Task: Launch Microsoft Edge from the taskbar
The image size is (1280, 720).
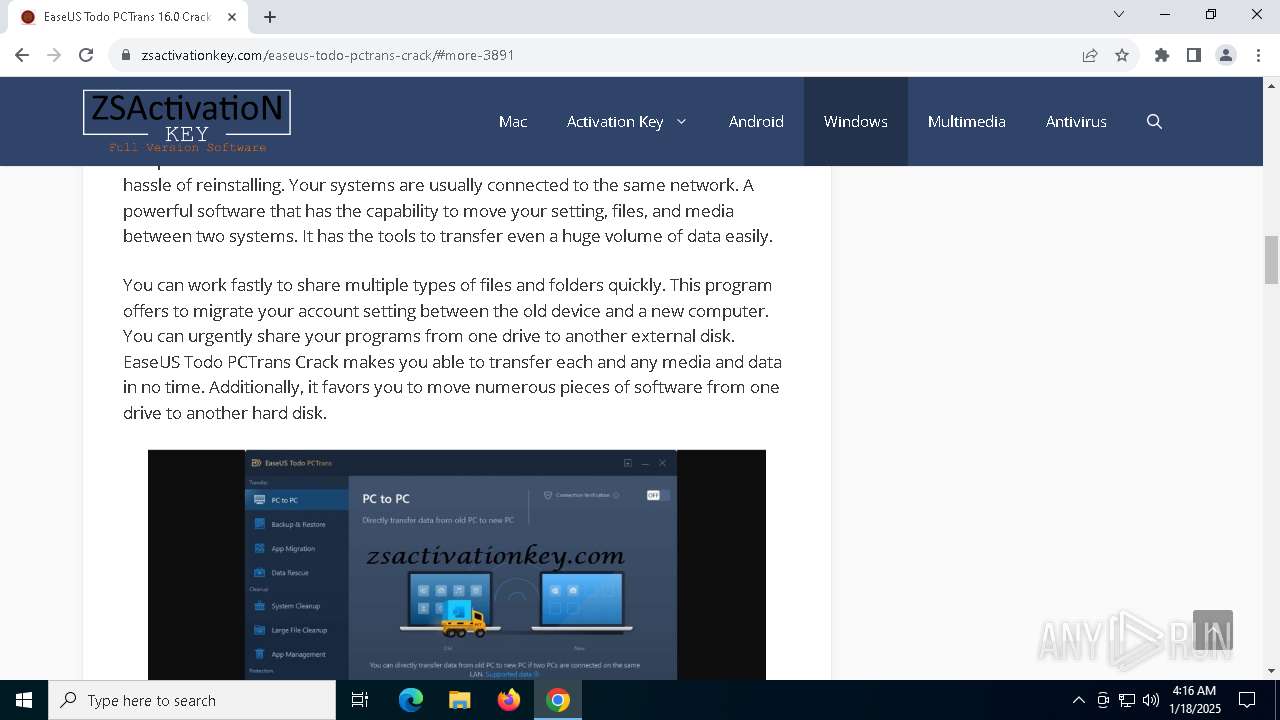Action: pyautogui.click(x=411, y=700)
